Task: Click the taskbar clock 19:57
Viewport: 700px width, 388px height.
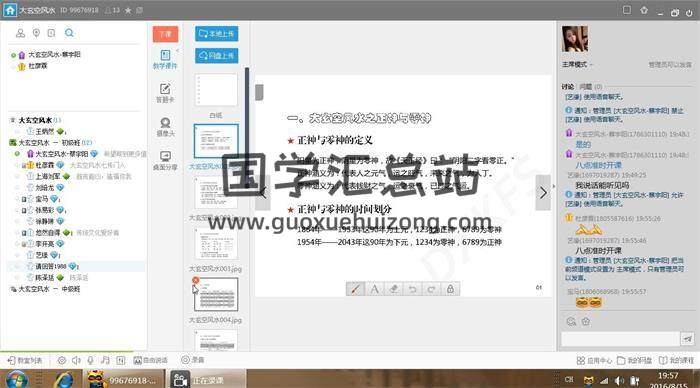Action: [x=668, y=376]
